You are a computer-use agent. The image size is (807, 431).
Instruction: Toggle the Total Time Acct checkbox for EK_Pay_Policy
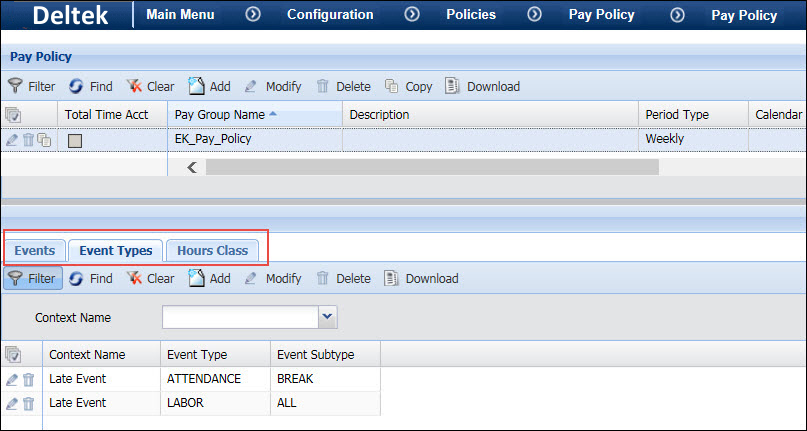[x=74, y=141]
